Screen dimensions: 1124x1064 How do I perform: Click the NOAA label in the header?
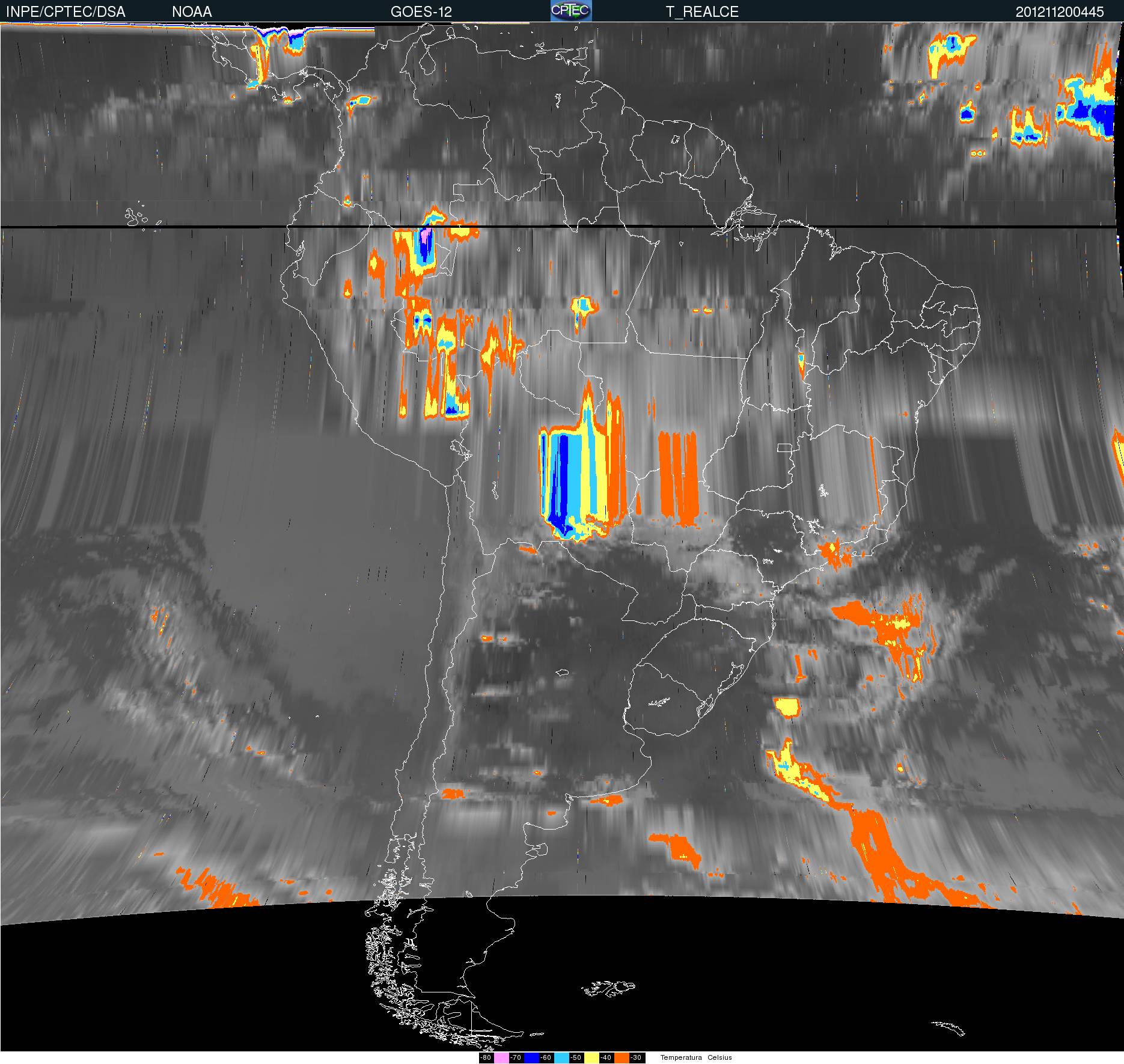[192, 12]
